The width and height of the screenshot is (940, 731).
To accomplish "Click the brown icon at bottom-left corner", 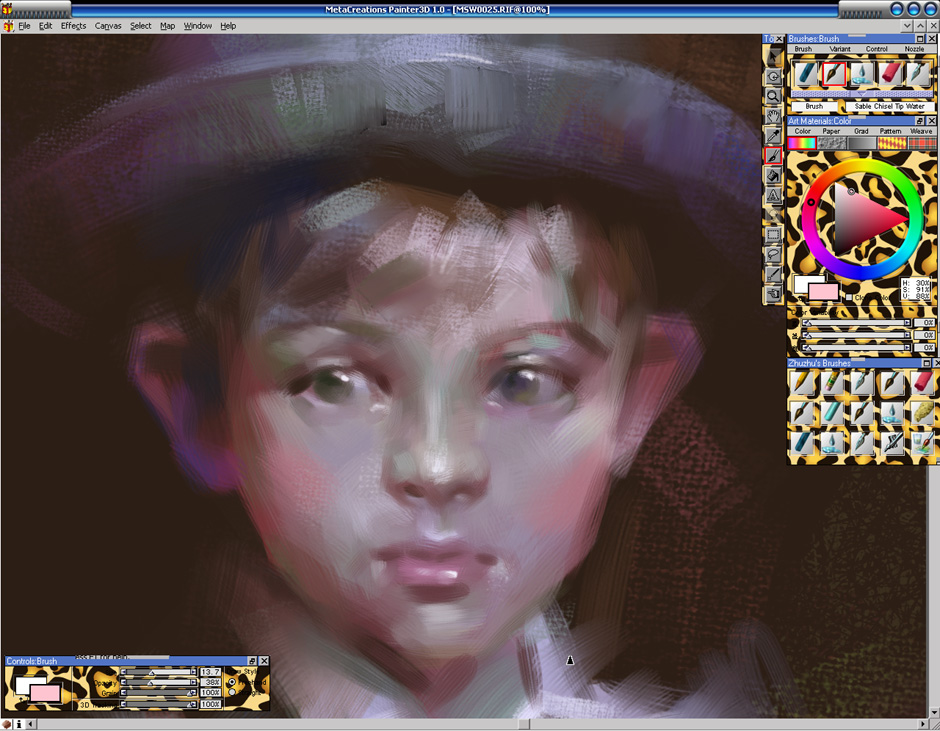I will pos(7,724).
